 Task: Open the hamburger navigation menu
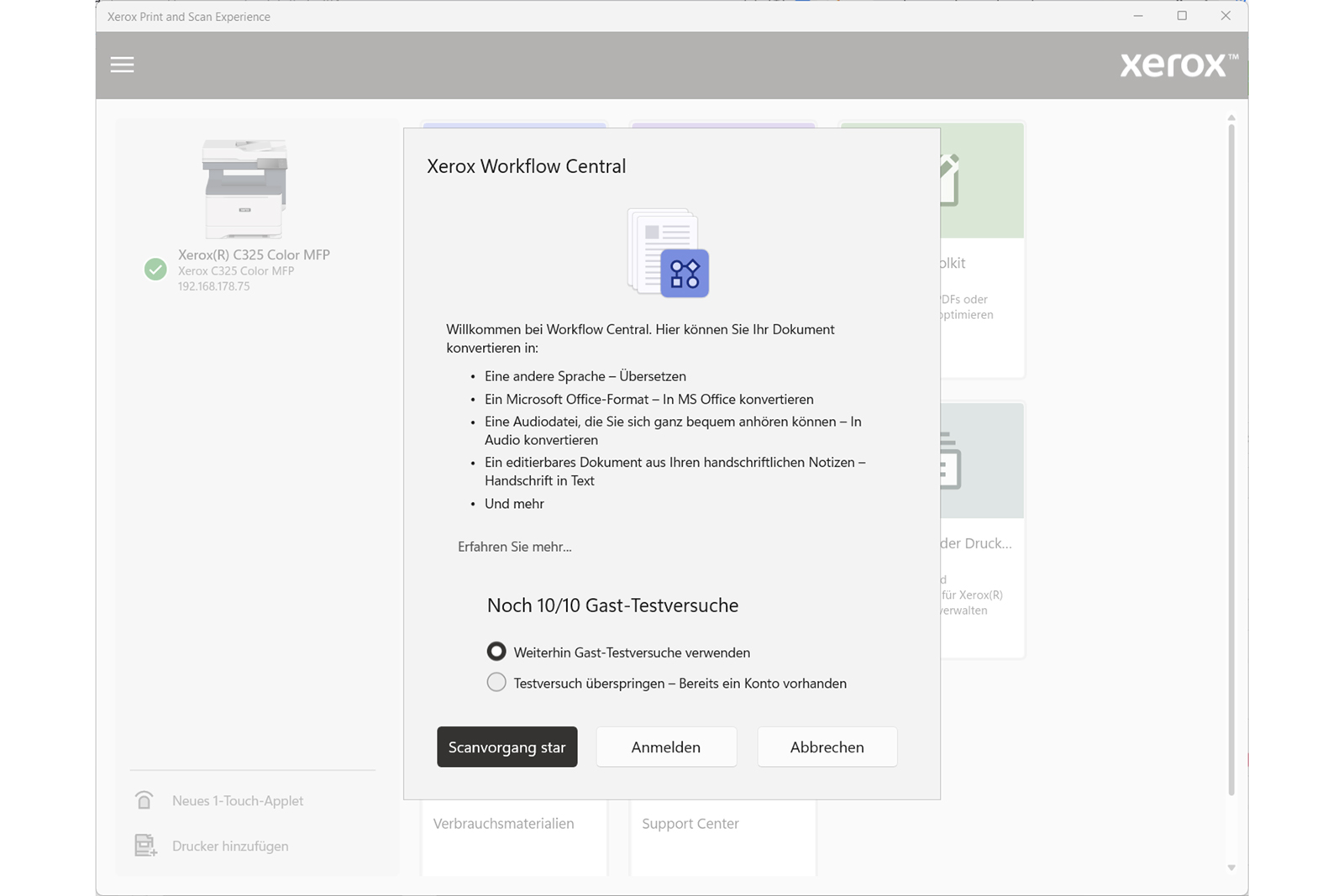pos(122,65)
